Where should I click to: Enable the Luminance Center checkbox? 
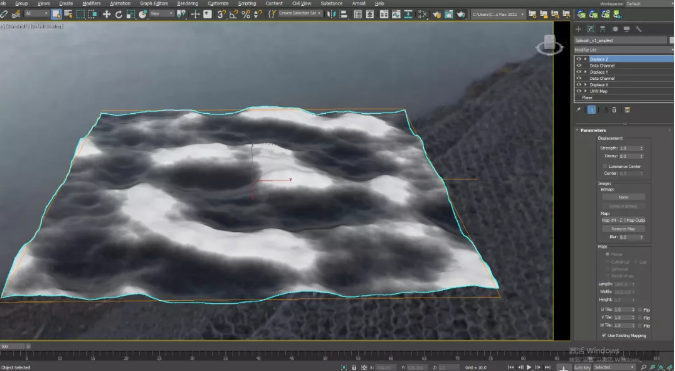coord(605,166)
